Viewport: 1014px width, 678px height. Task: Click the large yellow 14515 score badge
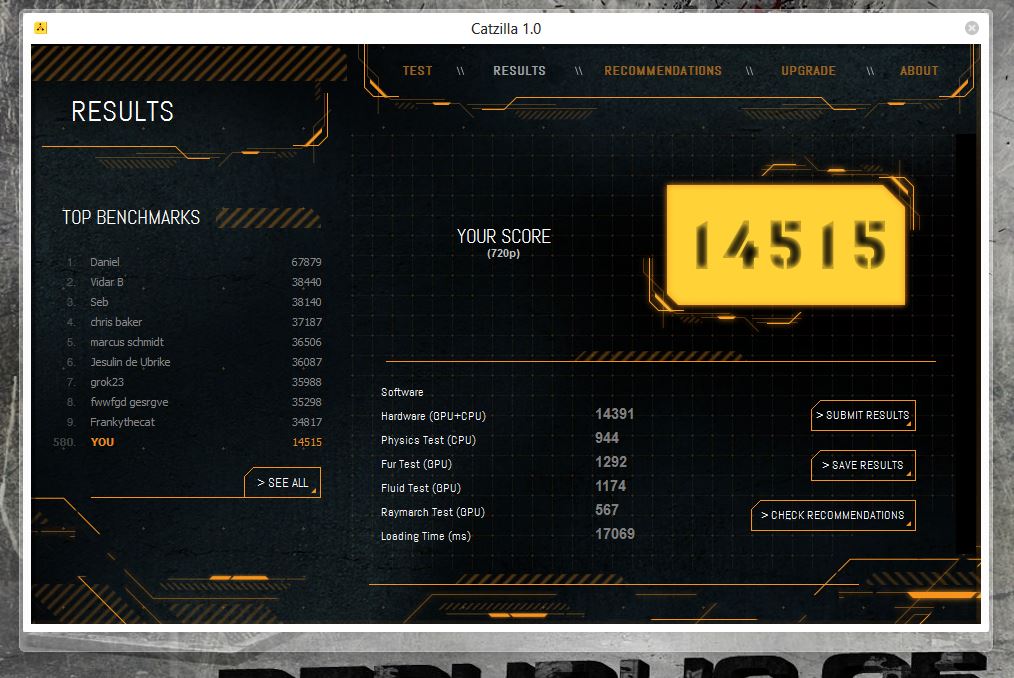tap(786, 245)
